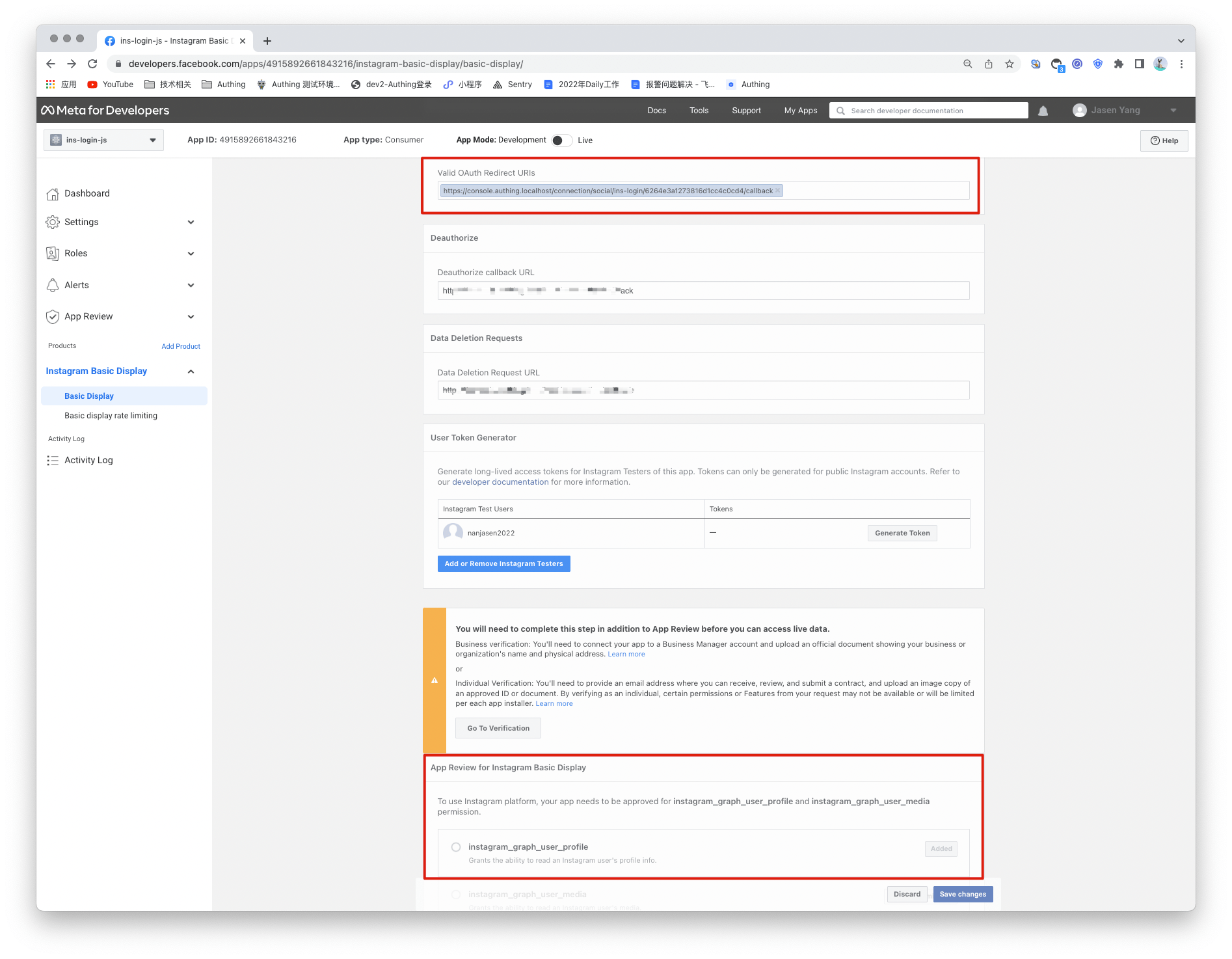
Task: Select the instagram_graph_user_profile radio button
Action: 456,847
